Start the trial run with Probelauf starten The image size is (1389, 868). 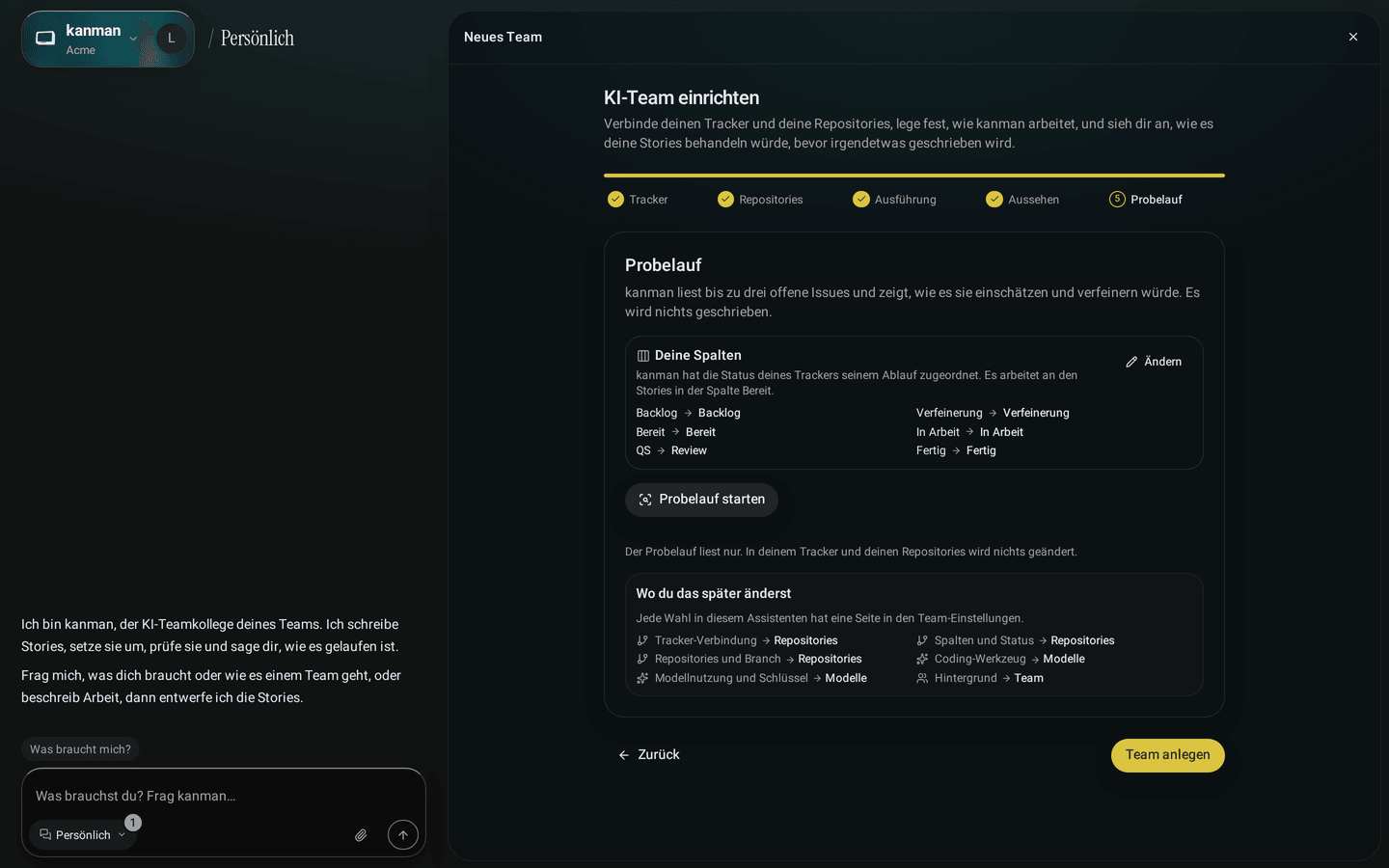click(701, 500)
